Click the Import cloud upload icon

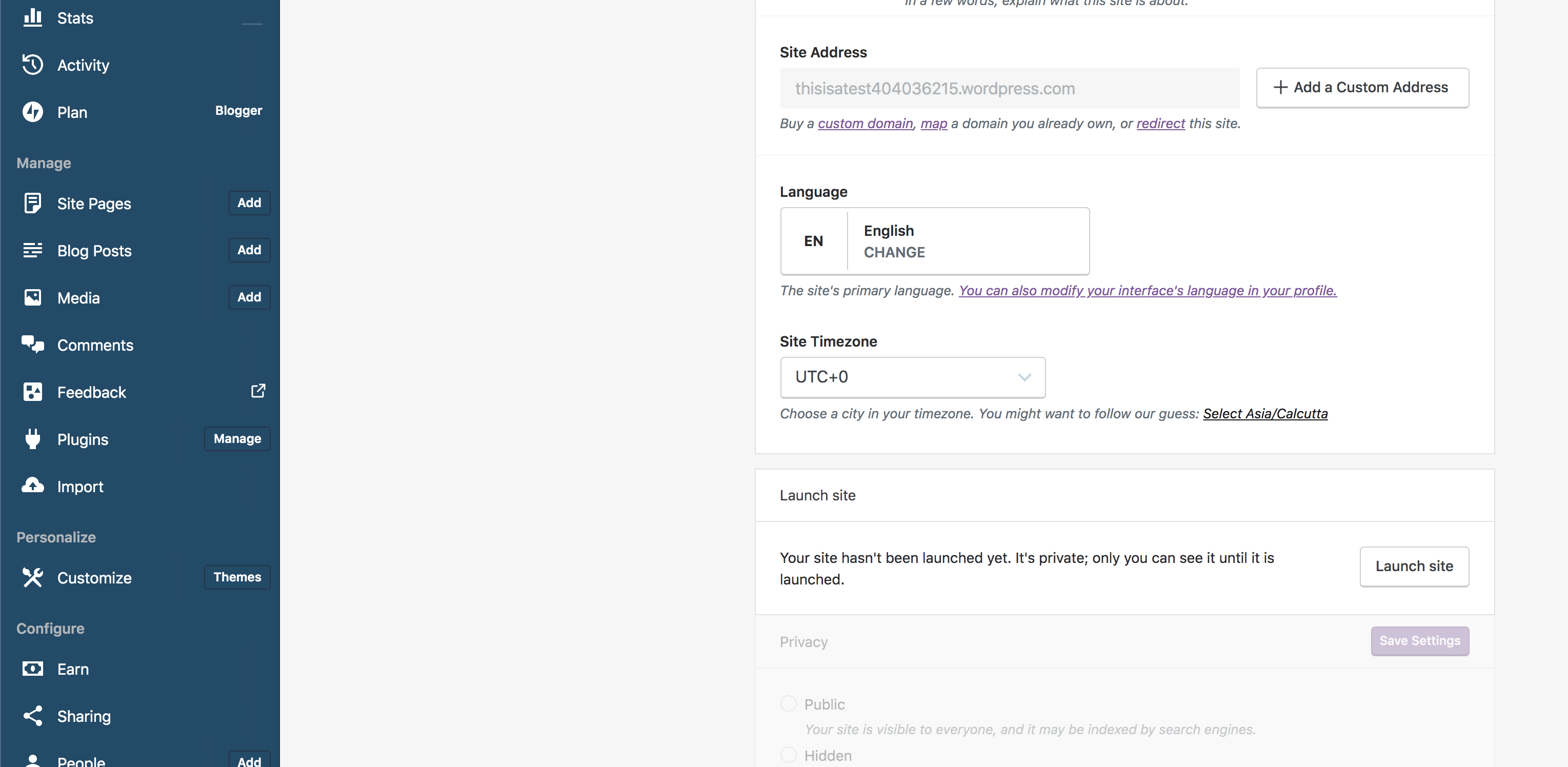(x=32, y=486)
